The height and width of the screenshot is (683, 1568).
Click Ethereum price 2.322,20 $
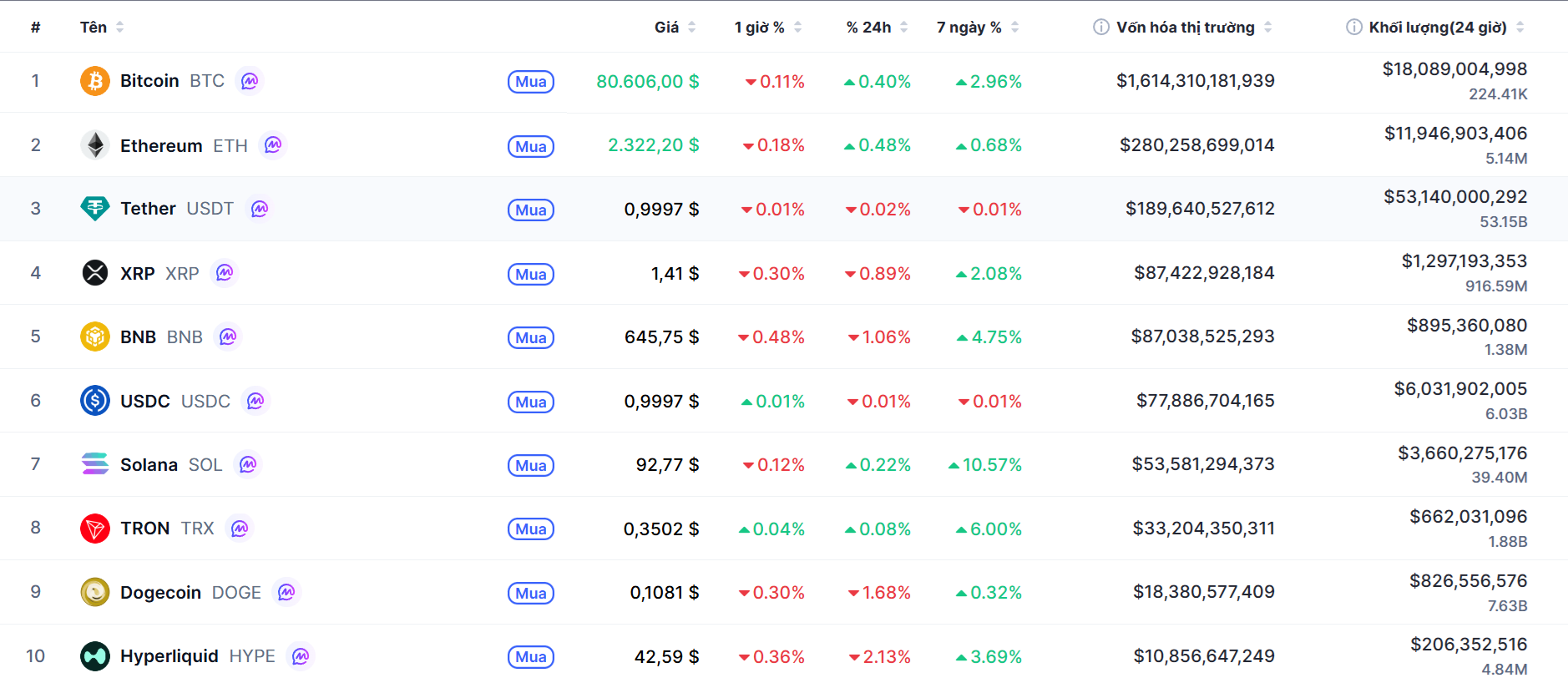point(654,145)
